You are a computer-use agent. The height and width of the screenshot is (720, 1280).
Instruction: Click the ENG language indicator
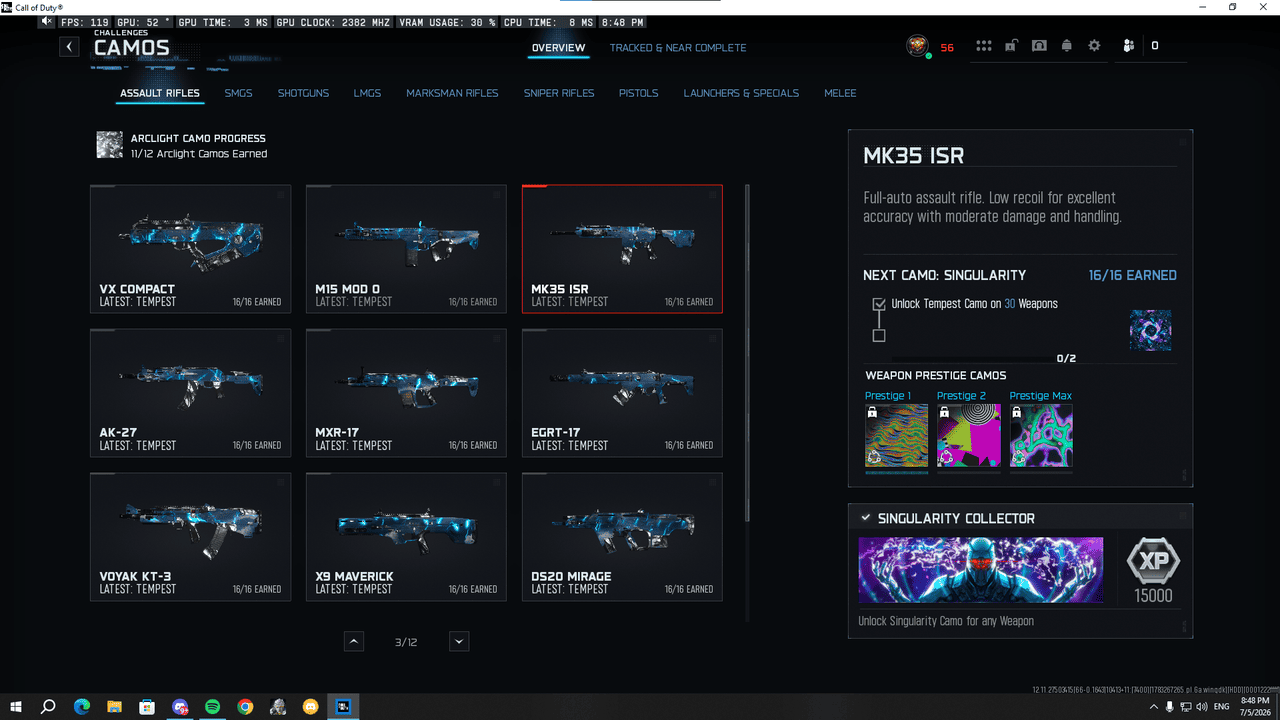(x=1221, y=707)
